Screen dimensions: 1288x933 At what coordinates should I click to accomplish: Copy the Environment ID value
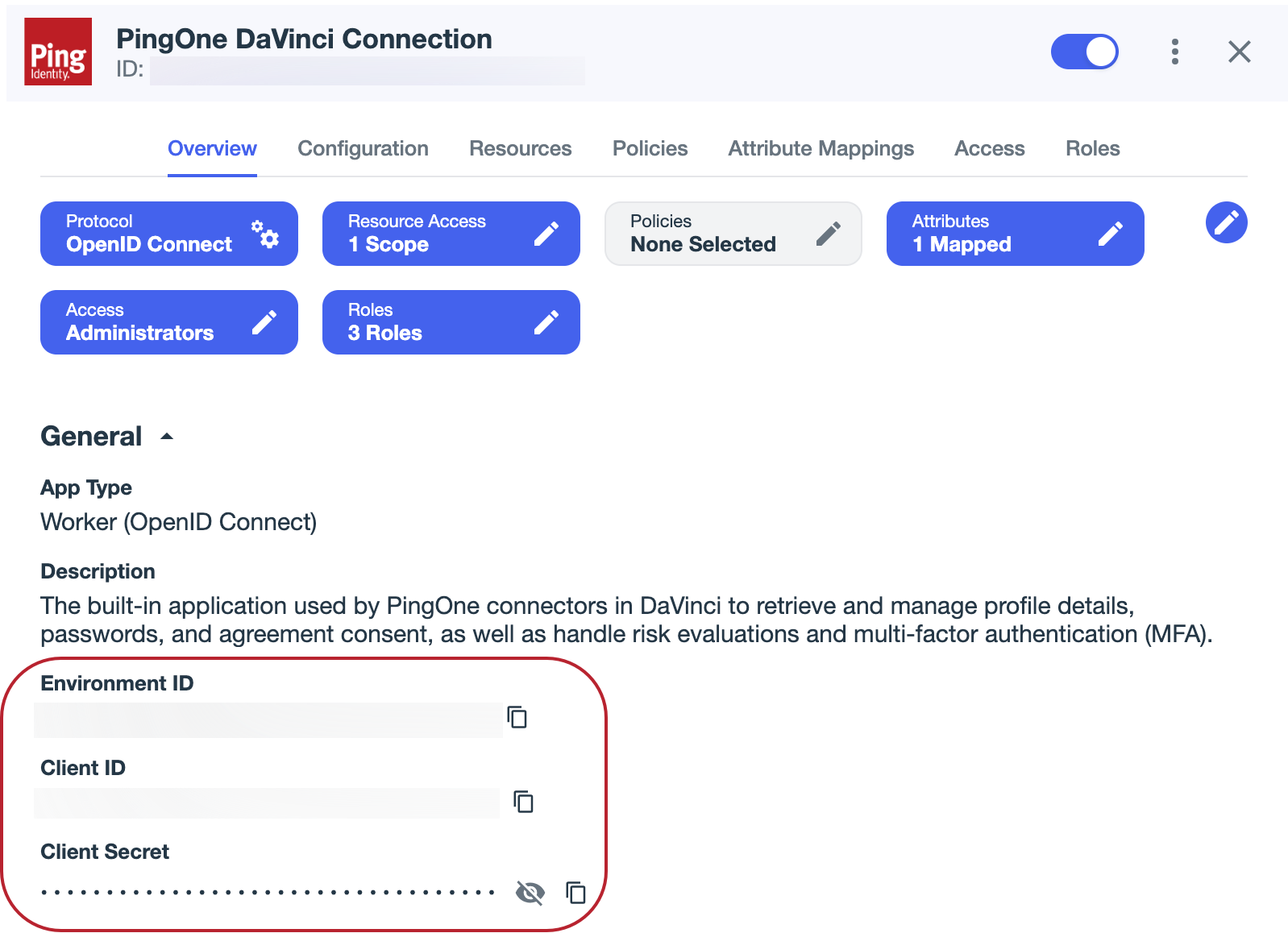click(x=518, y=718)
